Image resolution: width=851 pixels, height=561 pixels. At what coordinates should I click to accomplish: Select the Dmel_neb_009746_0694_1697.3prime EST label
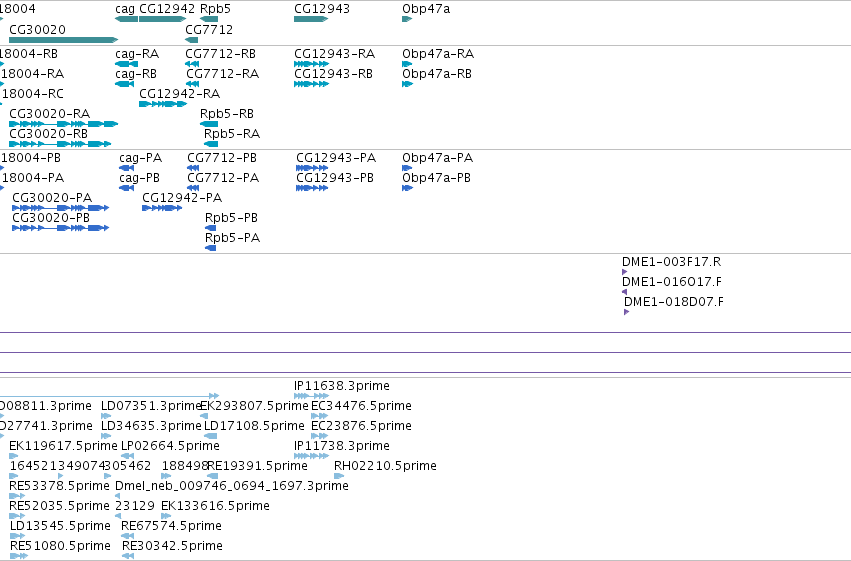coord(232,486)
